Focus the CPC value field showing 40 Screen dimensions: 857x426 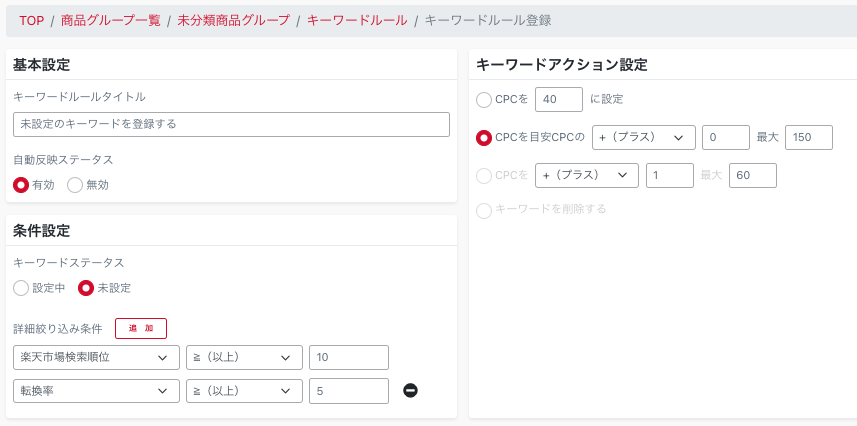[x=559, y=99]
